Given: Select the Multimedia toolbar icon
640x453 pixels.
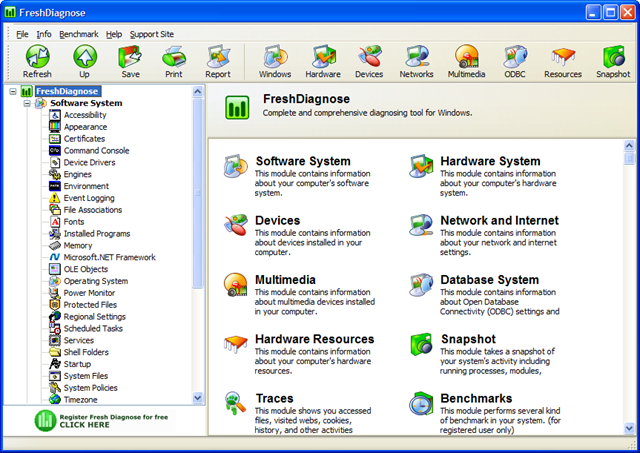Looking at the screenshot, I should tap(467, 56).
